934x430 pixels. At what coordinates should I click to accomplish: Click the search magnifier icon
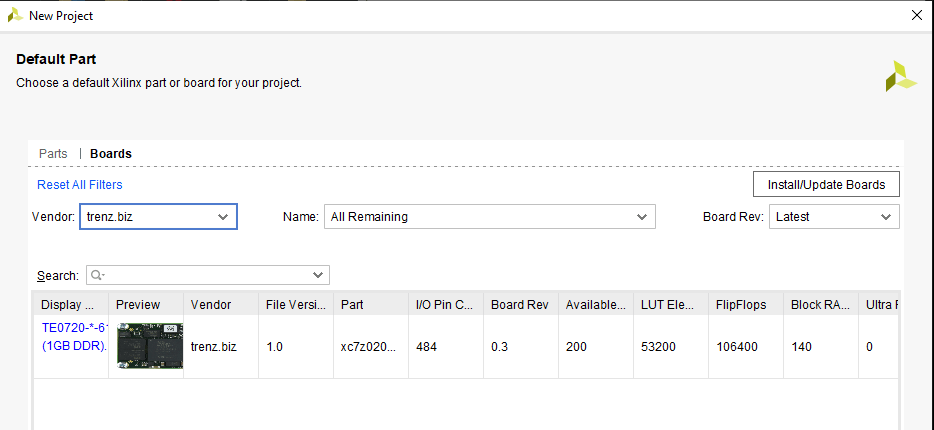click(97, 275)
